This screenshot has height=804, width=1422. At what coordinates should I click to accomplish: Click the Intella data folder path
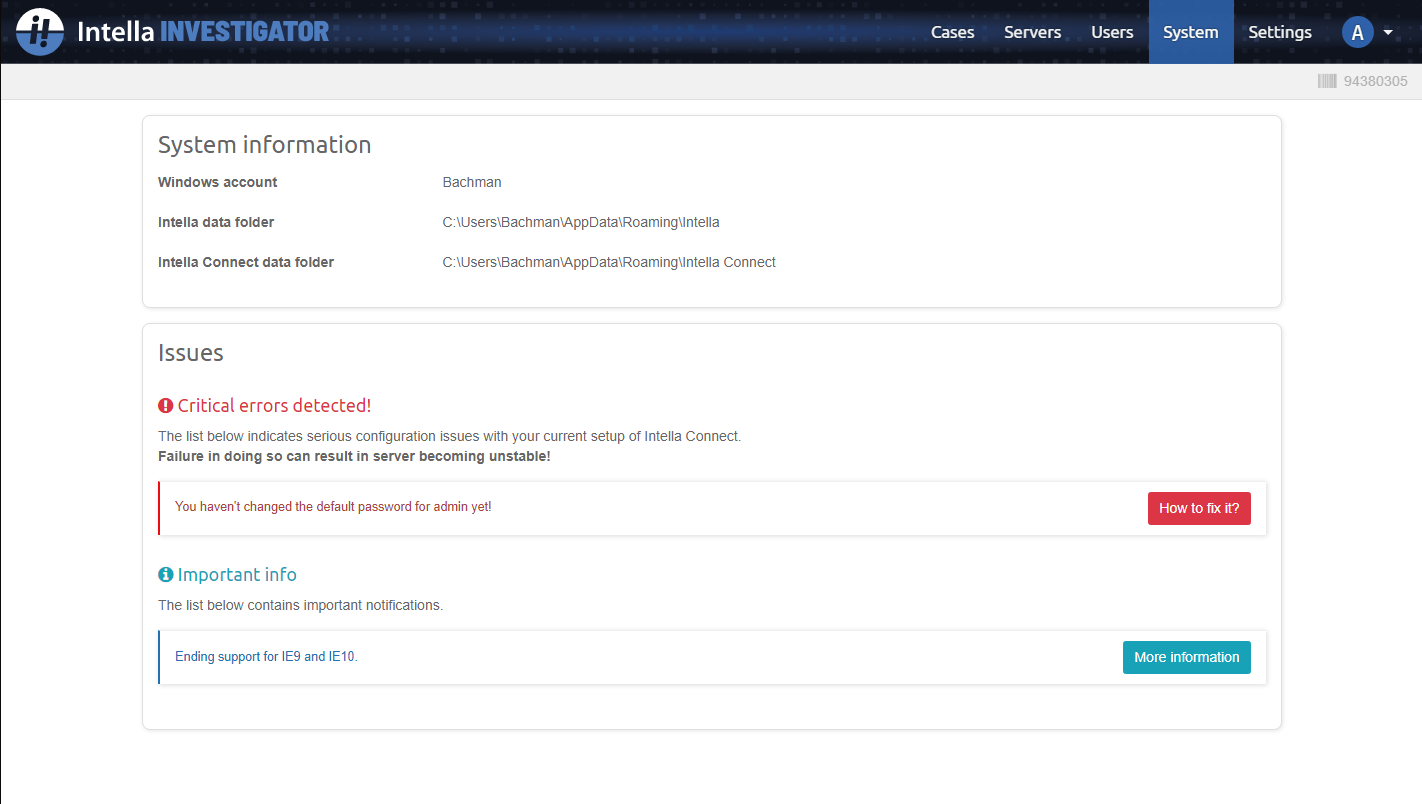580,221
